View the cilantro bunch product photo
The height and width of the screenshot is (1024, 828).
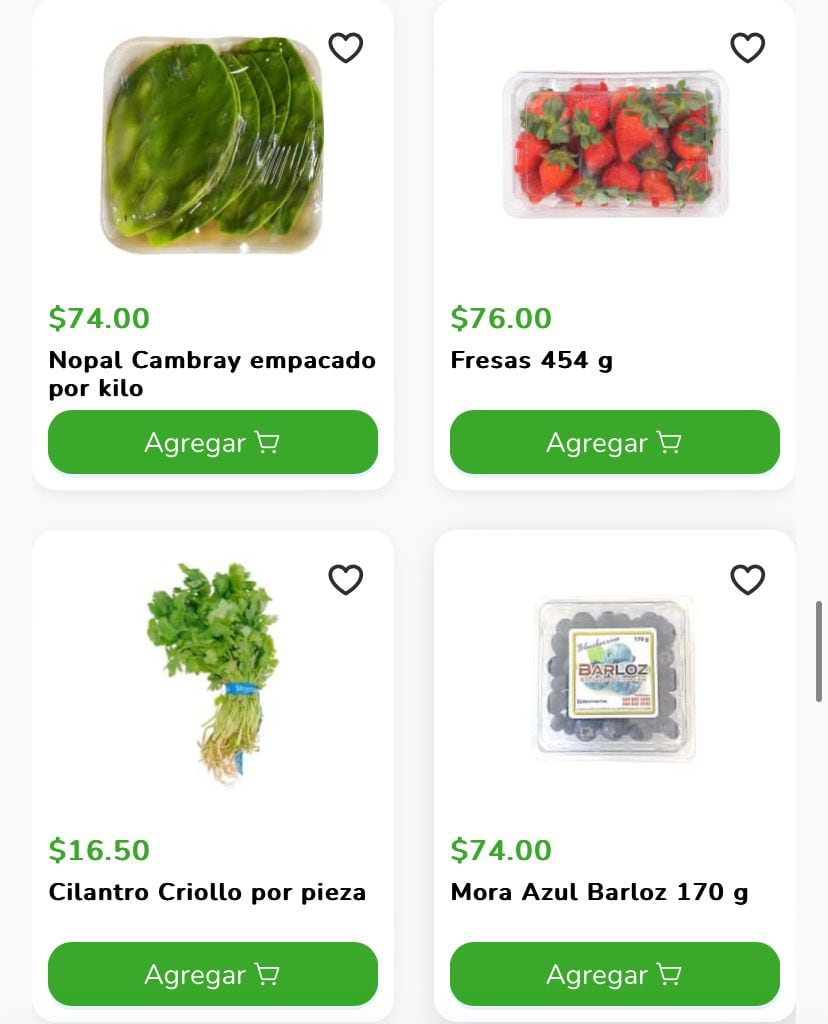[x=213, y=670]
